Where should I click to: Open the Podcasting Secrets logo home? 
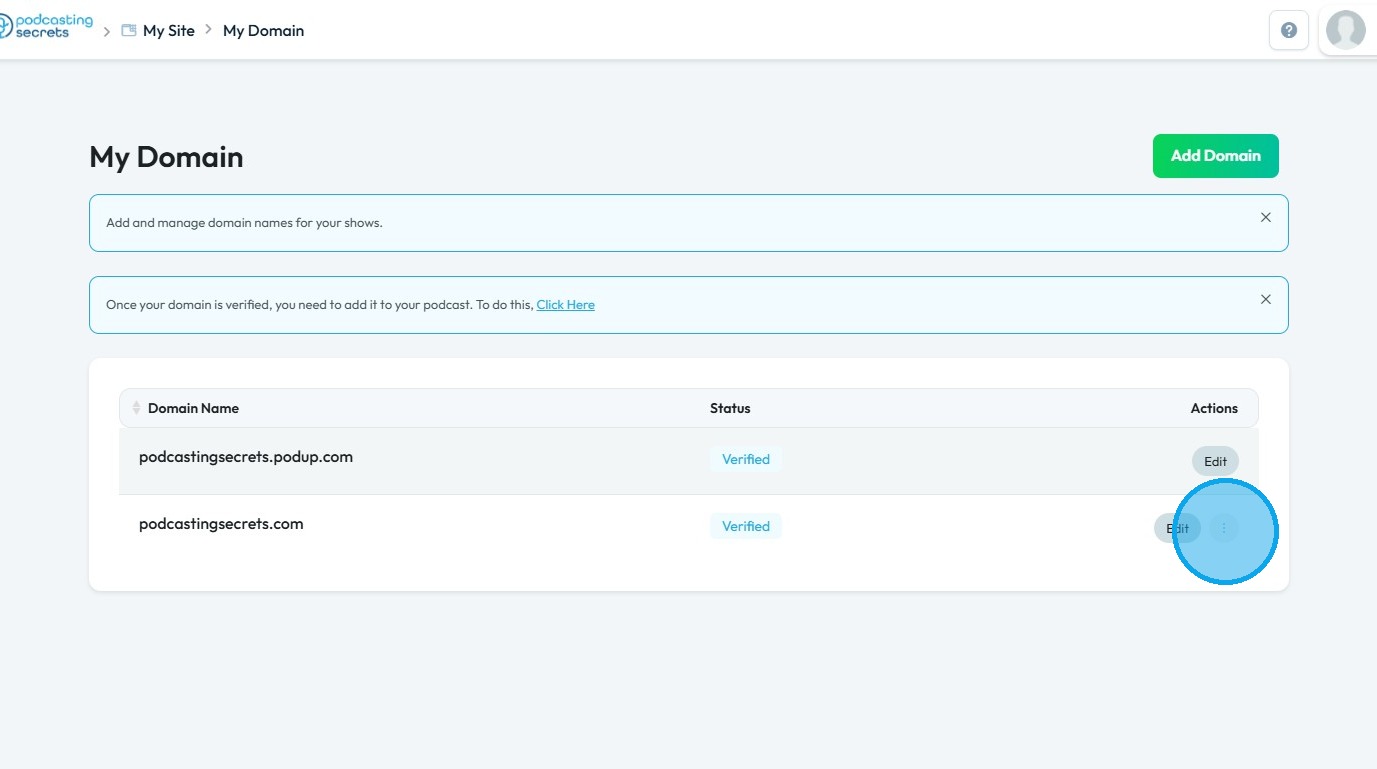click(x=46, y=26)
